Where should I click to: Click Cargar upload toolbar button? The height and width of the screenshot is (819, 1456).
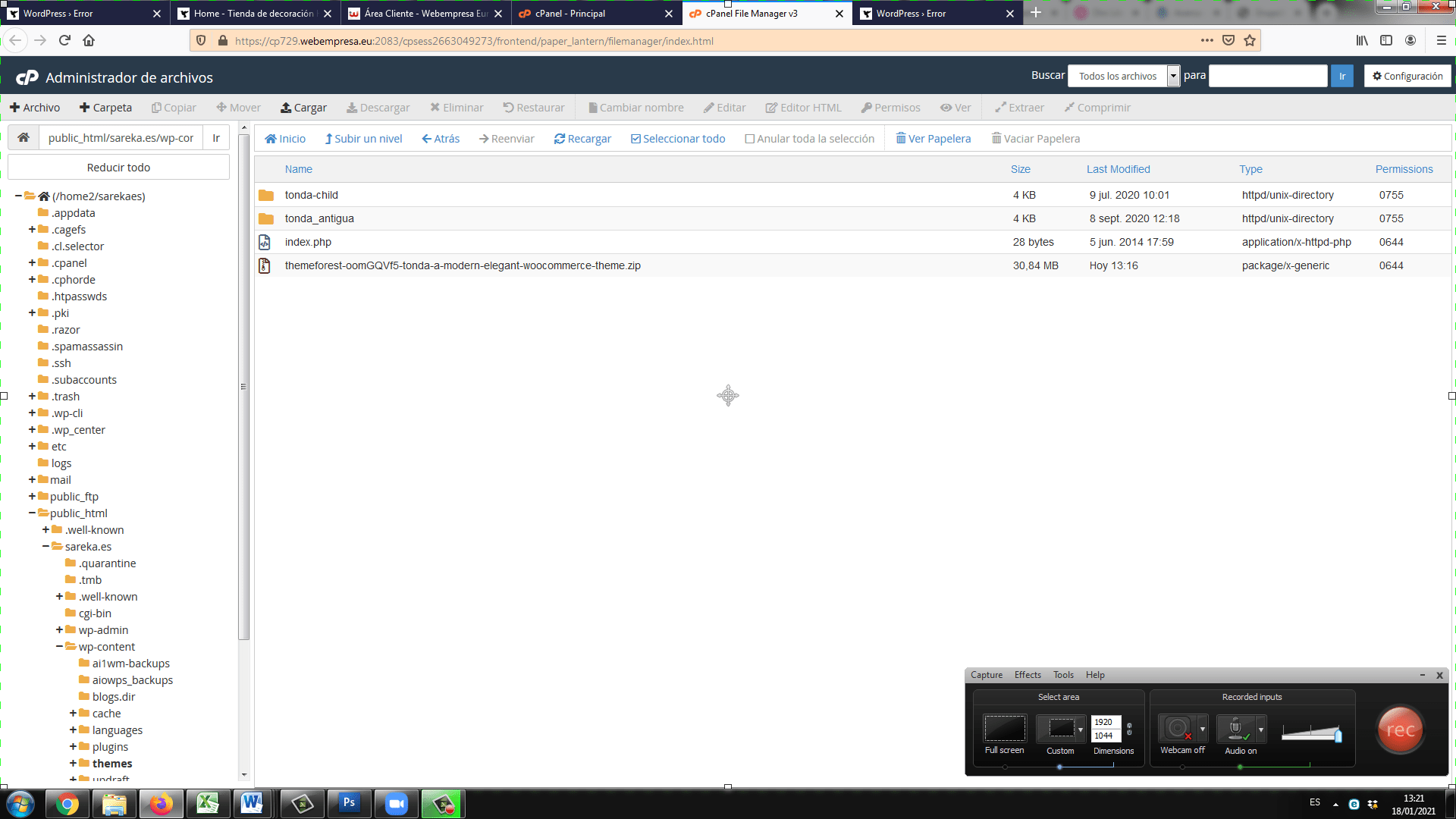point(303,108)
